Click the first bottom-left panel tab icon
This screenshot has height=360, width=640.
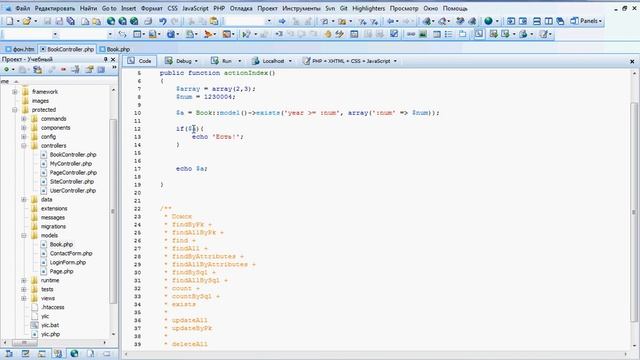pyautogui.click(x=9, y=353)
